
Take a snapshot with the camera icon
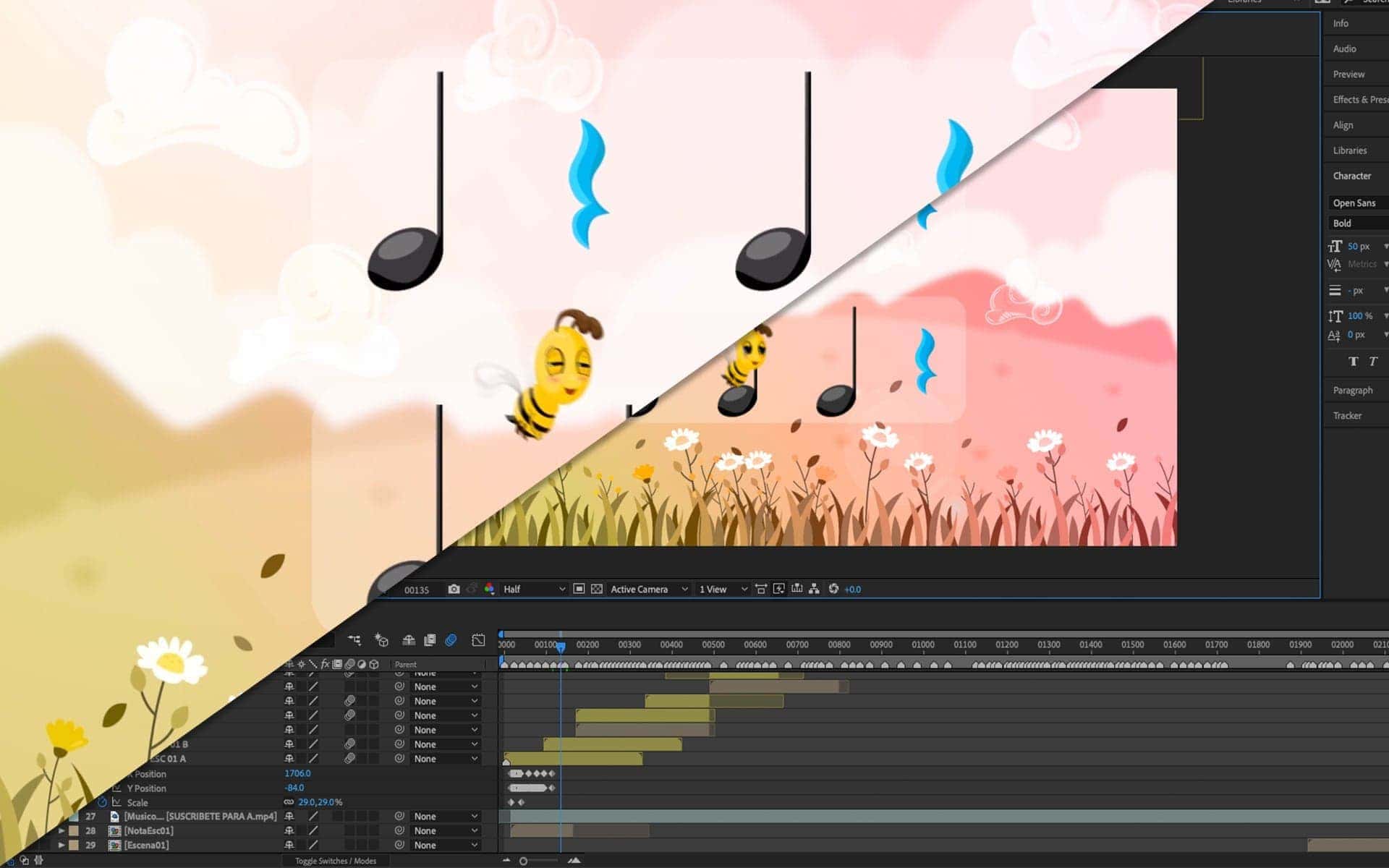tap(454, 590)
